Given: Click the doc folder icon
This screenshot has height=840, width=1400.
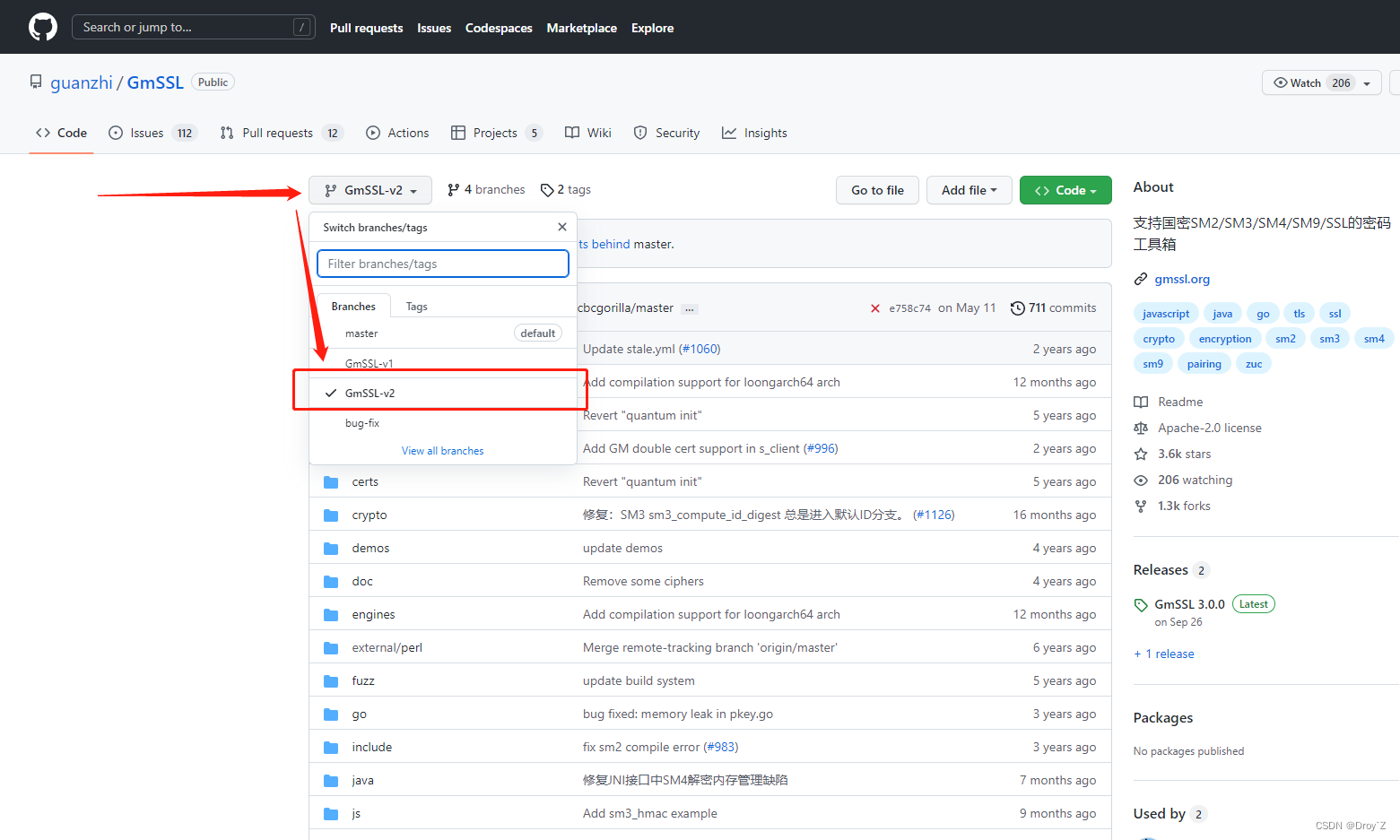Looking at the screenshot, I should point(331,581).
